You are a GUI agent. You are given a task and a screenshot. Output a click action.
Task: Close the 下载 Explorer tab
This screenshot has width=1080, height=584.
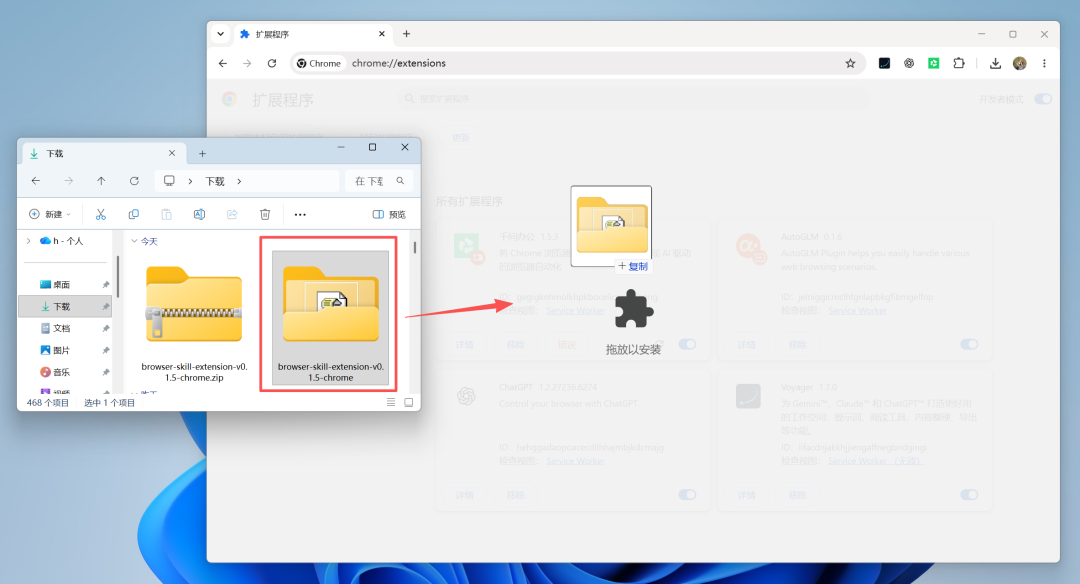(x=172, y=154)
